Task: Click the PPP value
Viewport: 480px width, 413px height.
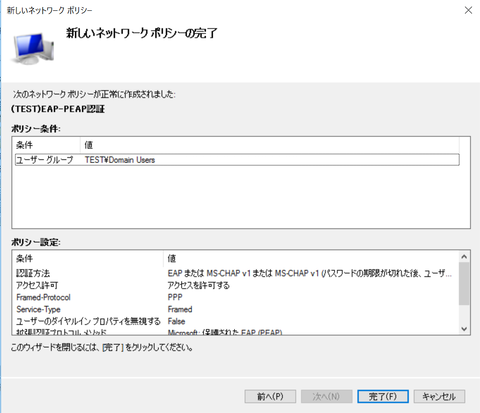Action: click(175, 297)
